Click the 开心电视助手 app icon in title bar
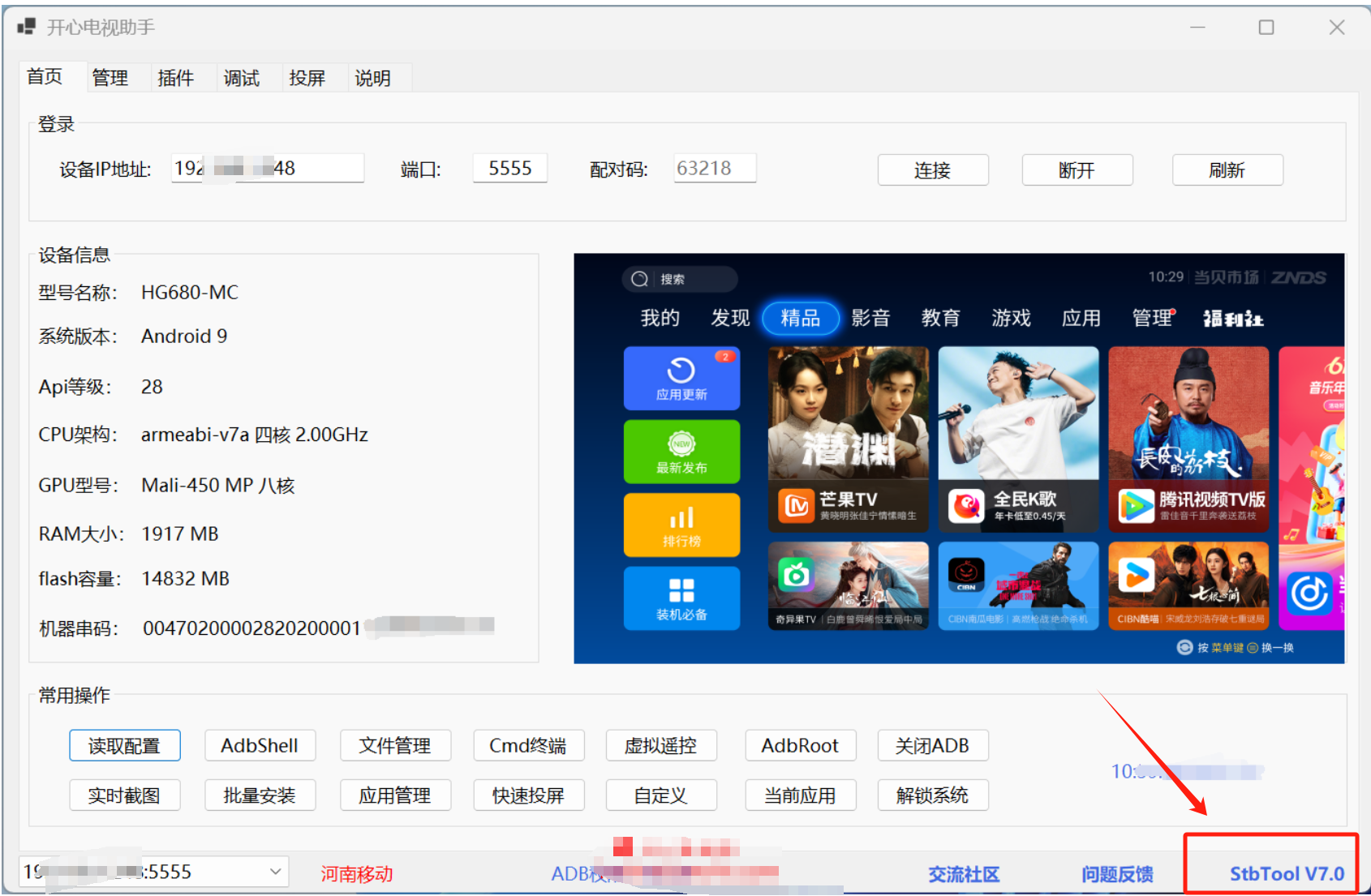 pyautogui.click(x=26, y=27)
